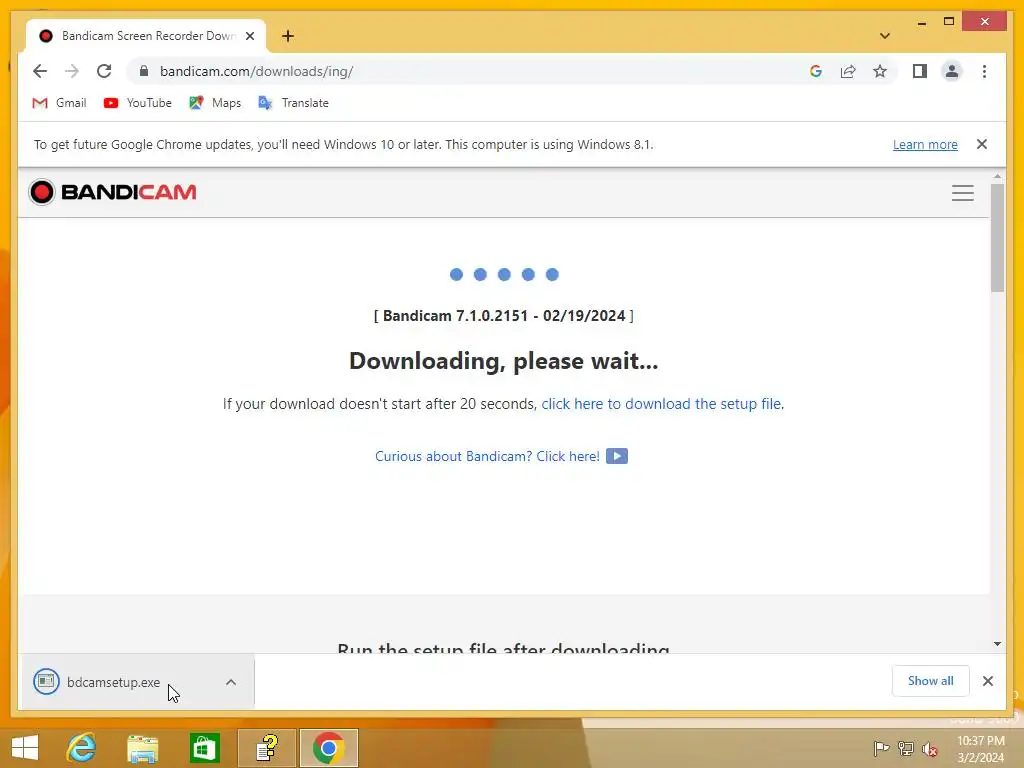1024x768 pixels.
Task: Click the scrollbar down arrow
Action: (997, 644)
